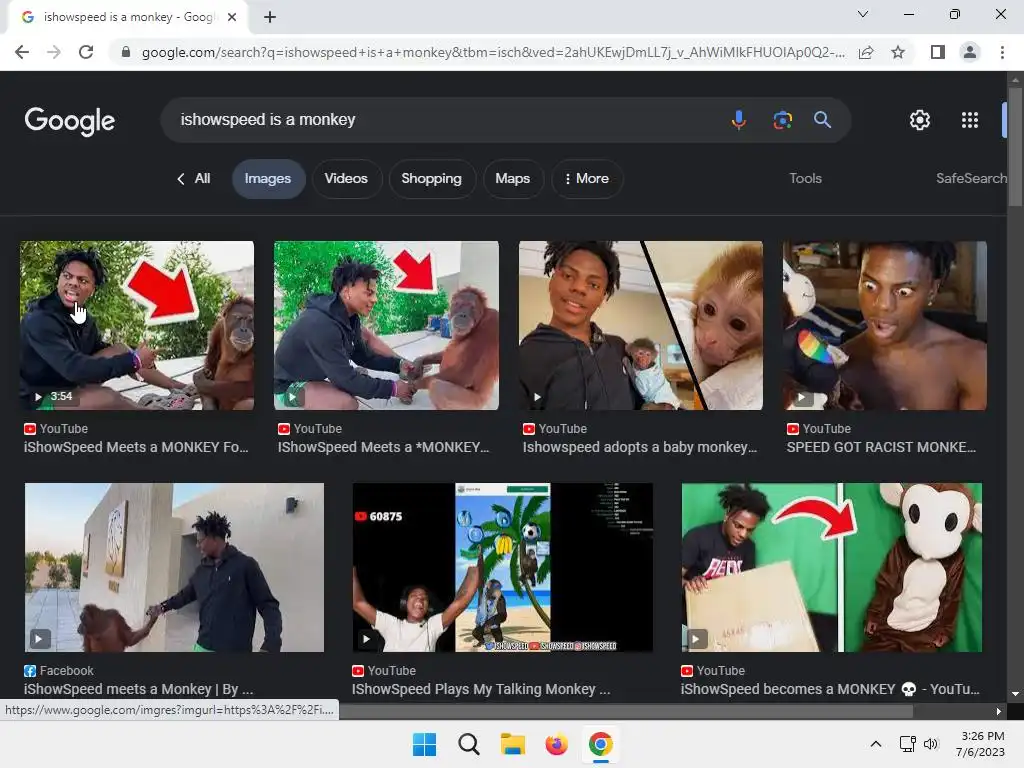Open the Chrome side panel
Viewport: 1024px width, 768px height.
(938, 52)
